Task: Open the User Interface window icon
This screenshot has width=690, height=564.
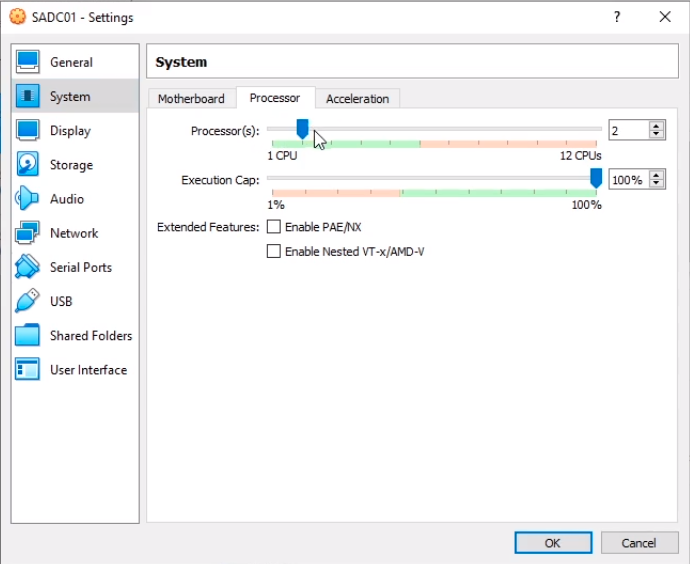Action: click(27, 369)
